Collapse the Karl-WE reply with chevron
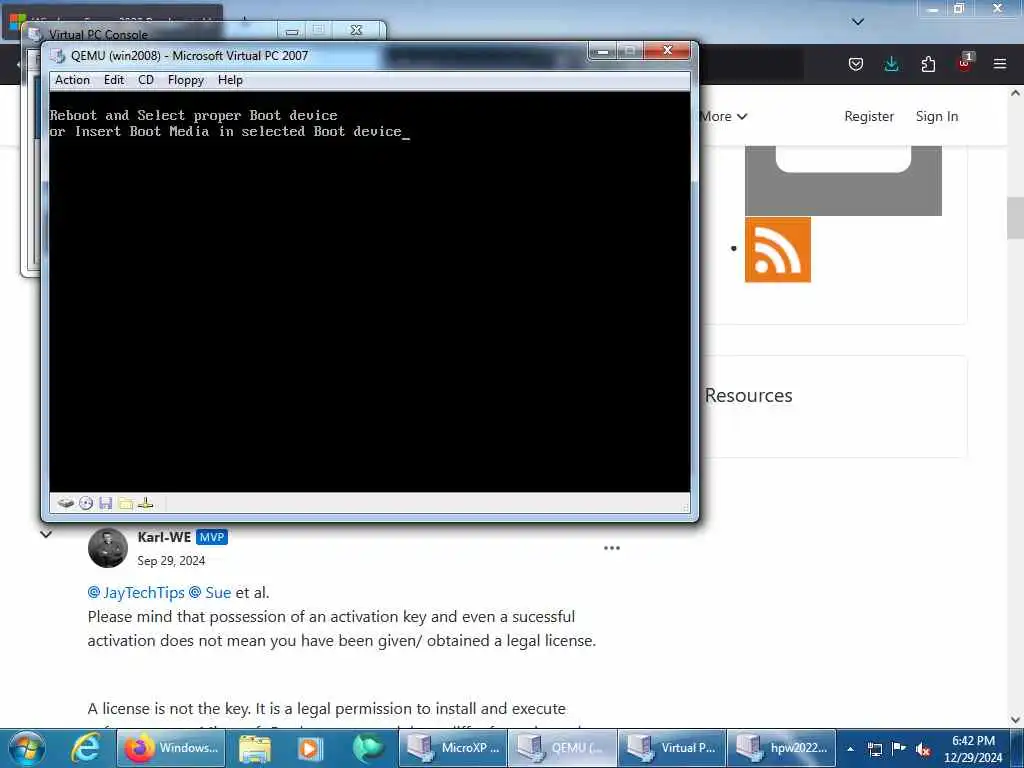The width and height of the screenshot is (1024, 768). coord(46,534)
